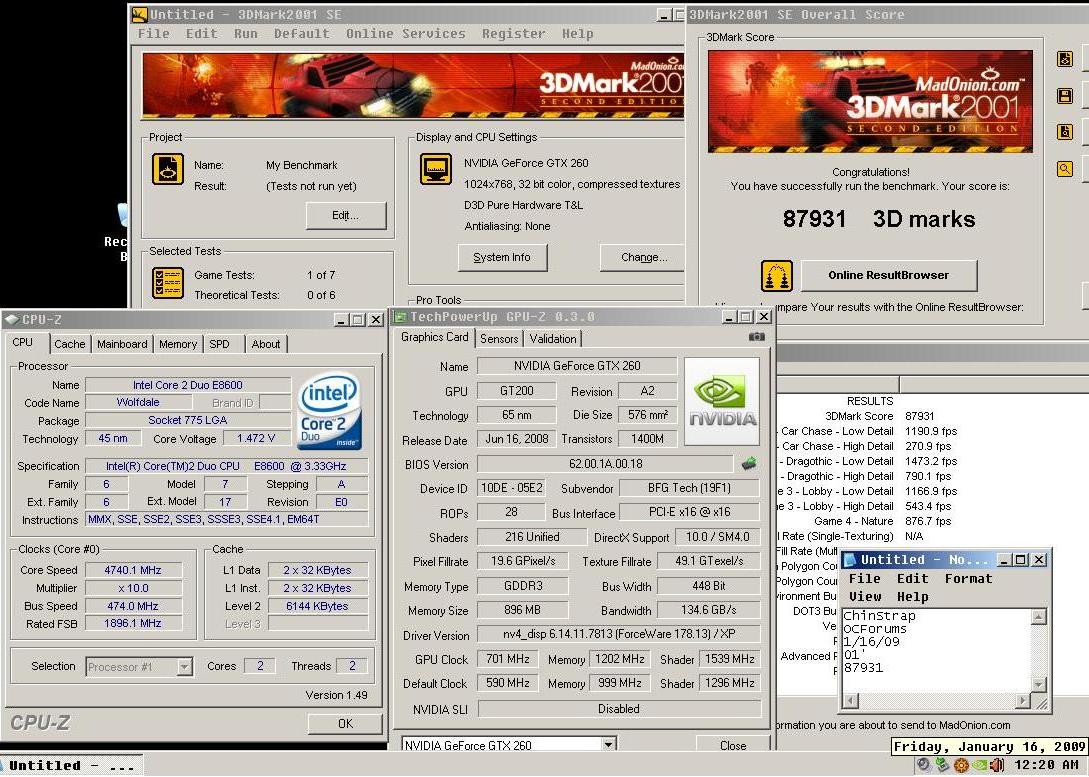Screen dimensions: 1089x777
Task: Click the yellow save disk icon in score window
Action: [x=1065, y=96]
